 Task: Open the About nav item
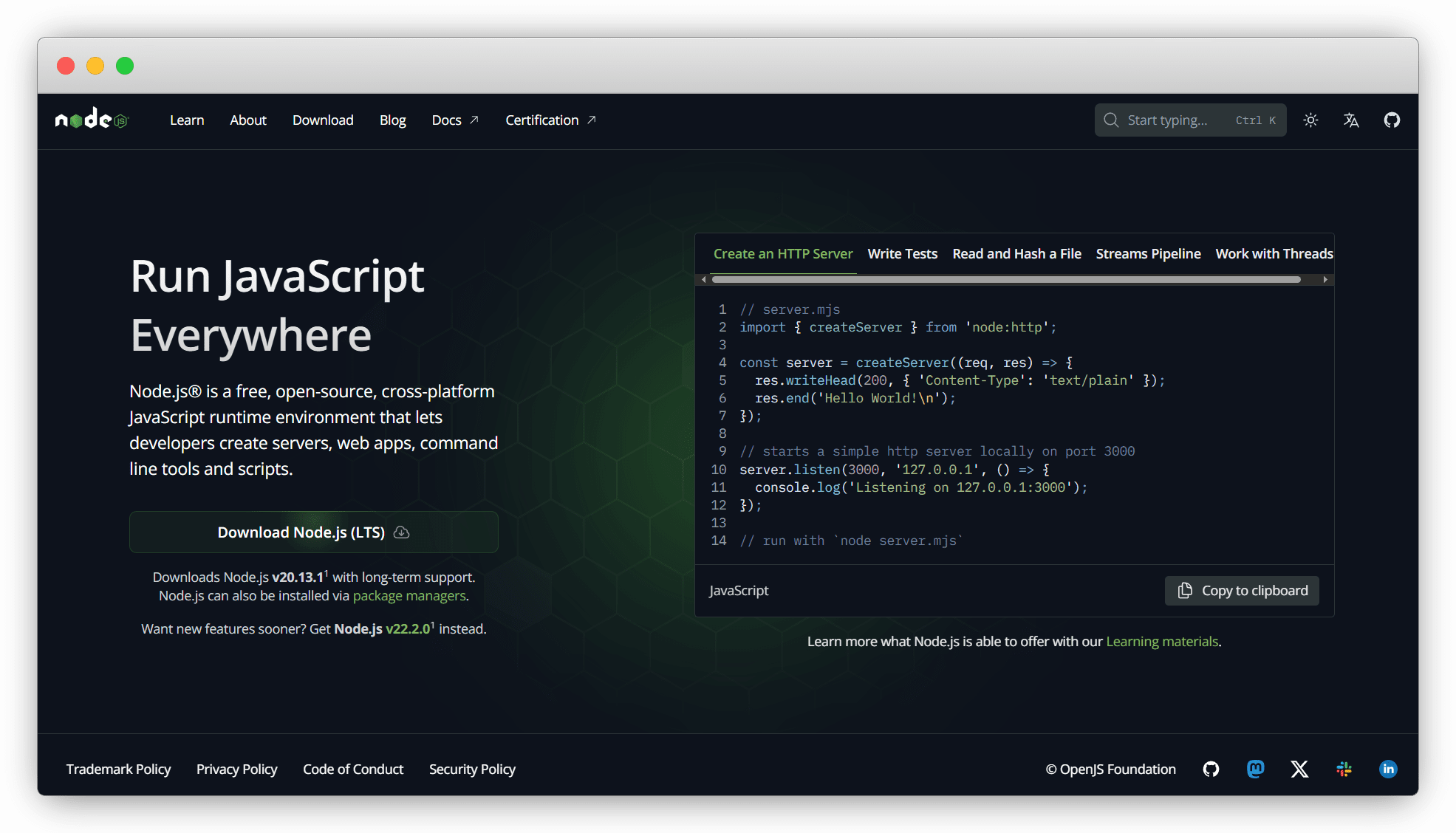click(x=248, y=120)
